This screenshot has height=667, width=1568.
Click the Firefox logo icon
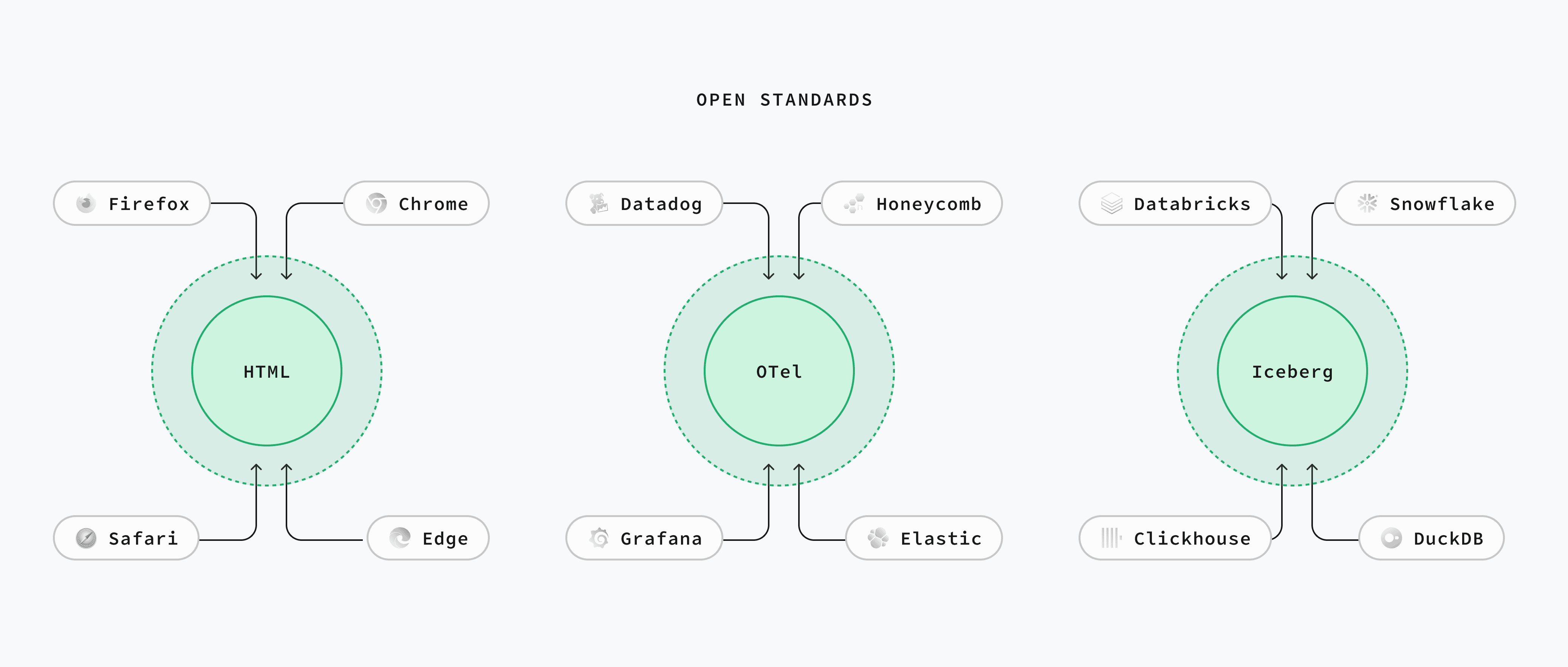coord(86,203)
